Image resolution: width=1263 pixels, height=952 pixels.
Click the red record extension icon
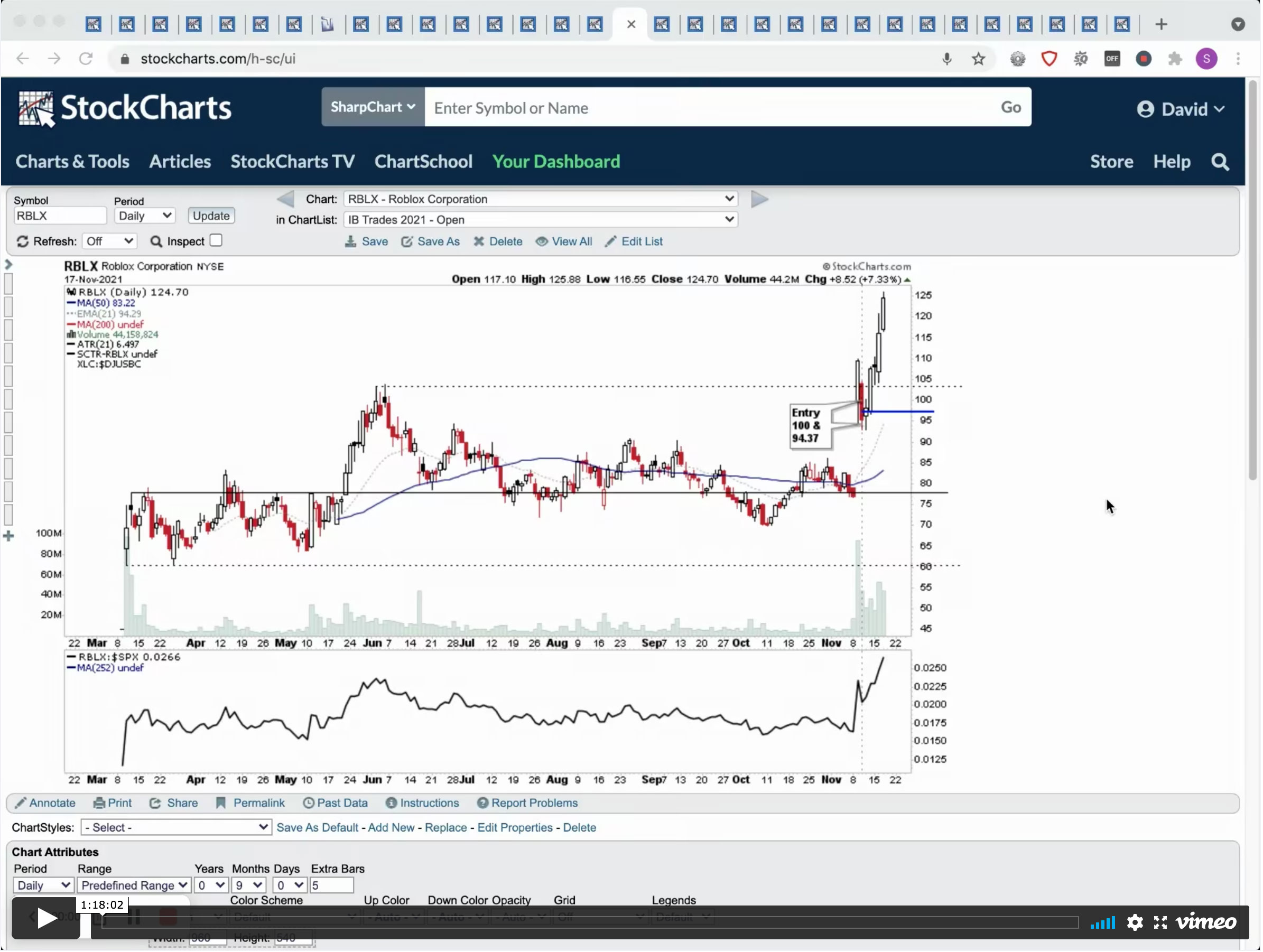pos(1144,58)
